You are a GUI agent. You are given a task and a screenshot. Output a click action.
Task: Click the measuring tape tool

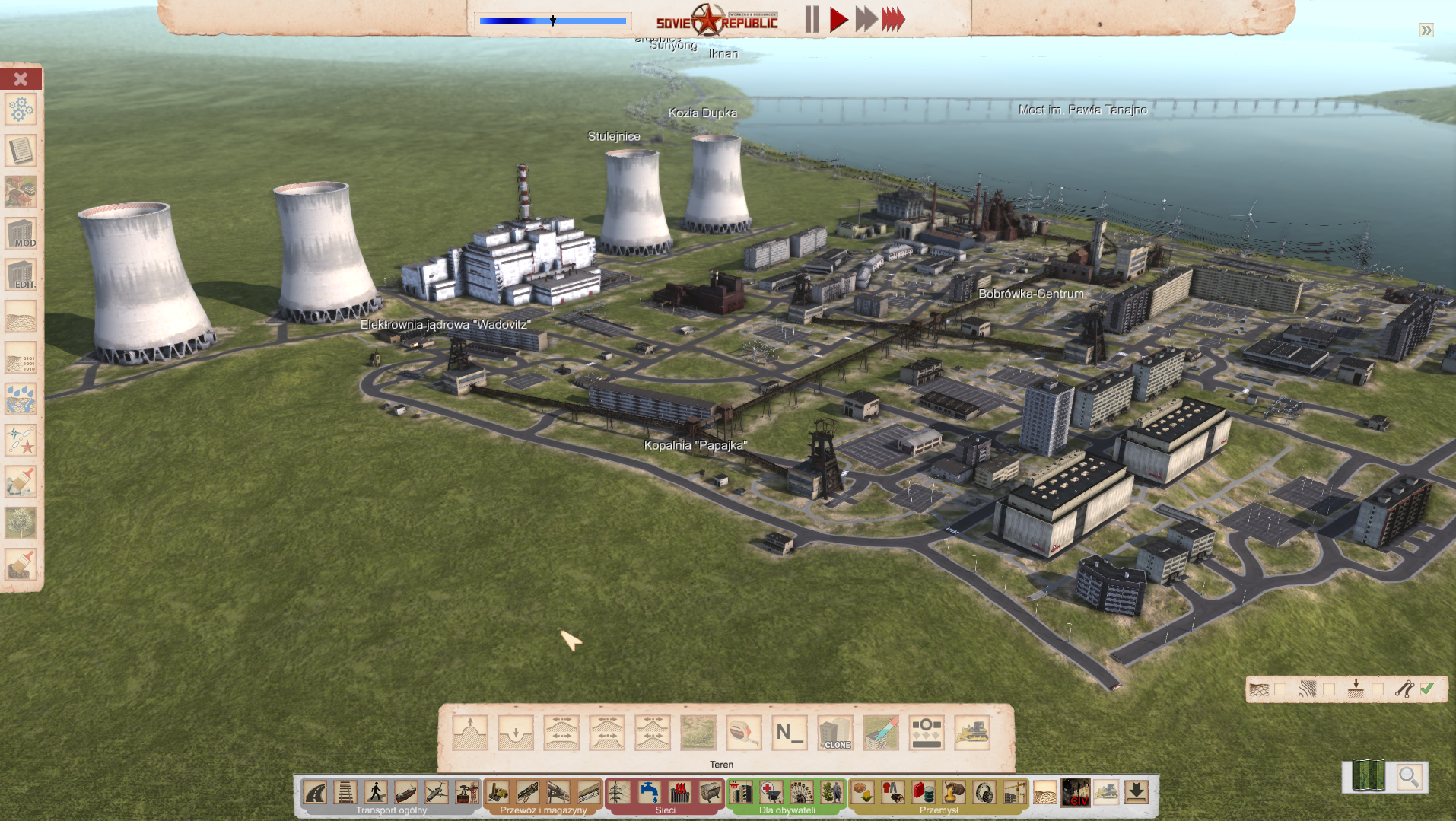coord(743,733)
